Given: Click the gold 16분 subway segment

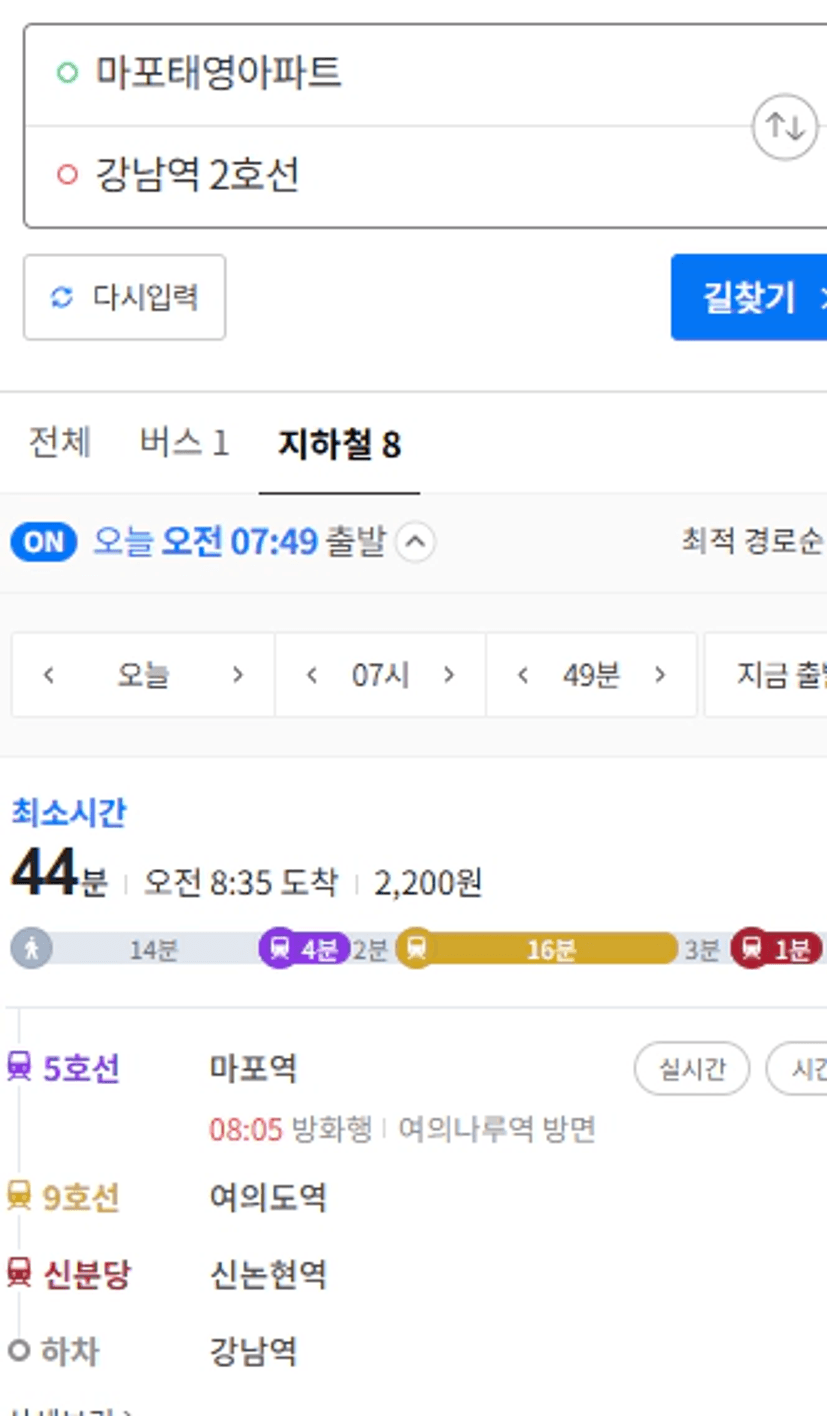Looking at the screenshot, I should 537,948.
